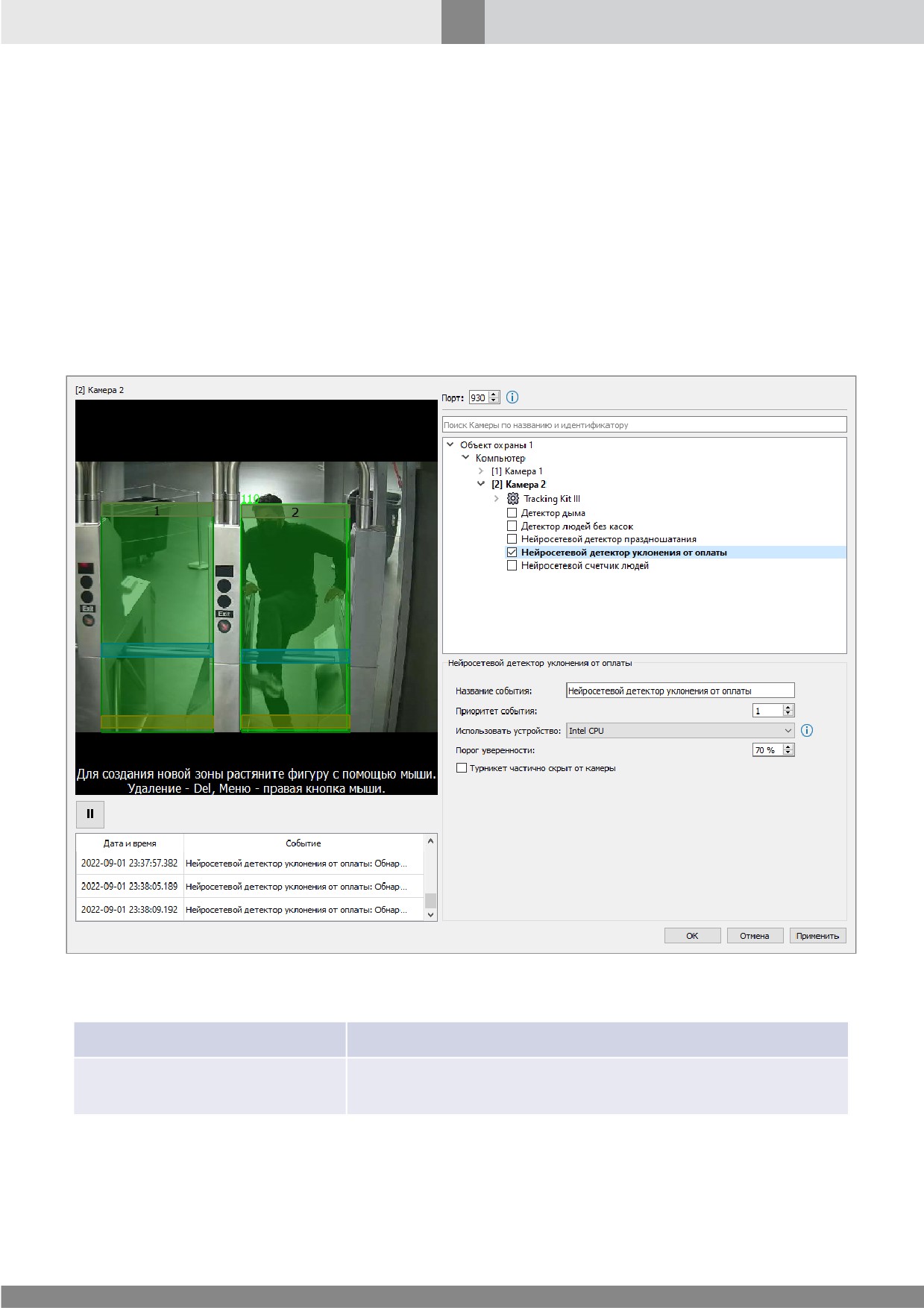Viewport: 924px width, 1308px height.
Task: Click the OK button
Action: coord(692,935)
